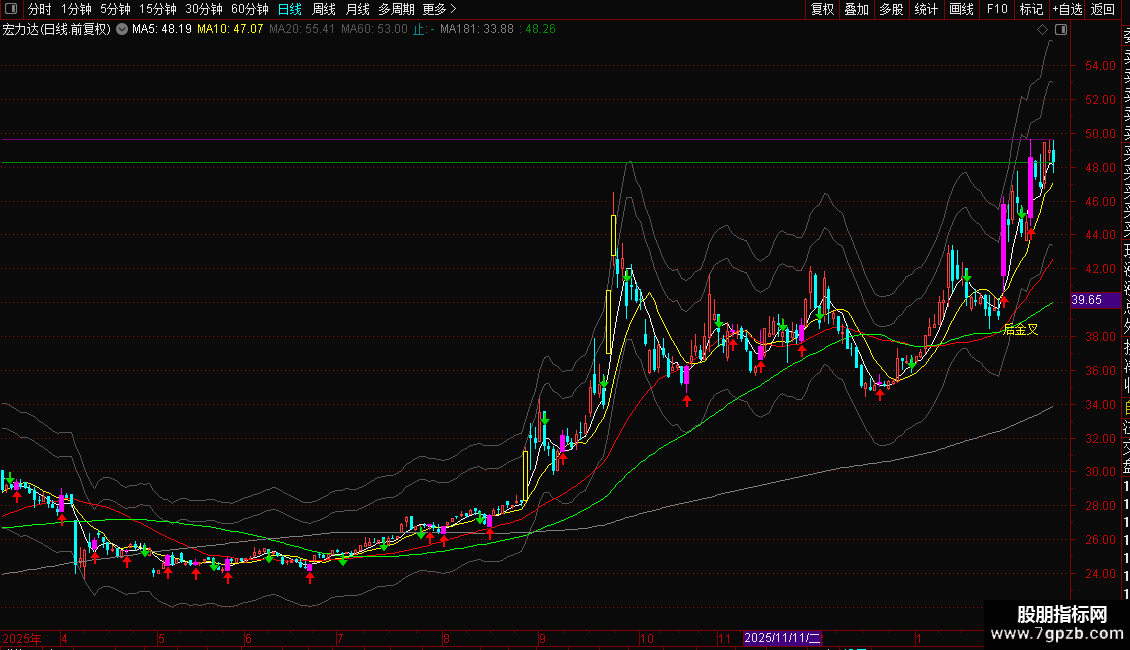Select the 60分钟 period tab

point(249,9)
